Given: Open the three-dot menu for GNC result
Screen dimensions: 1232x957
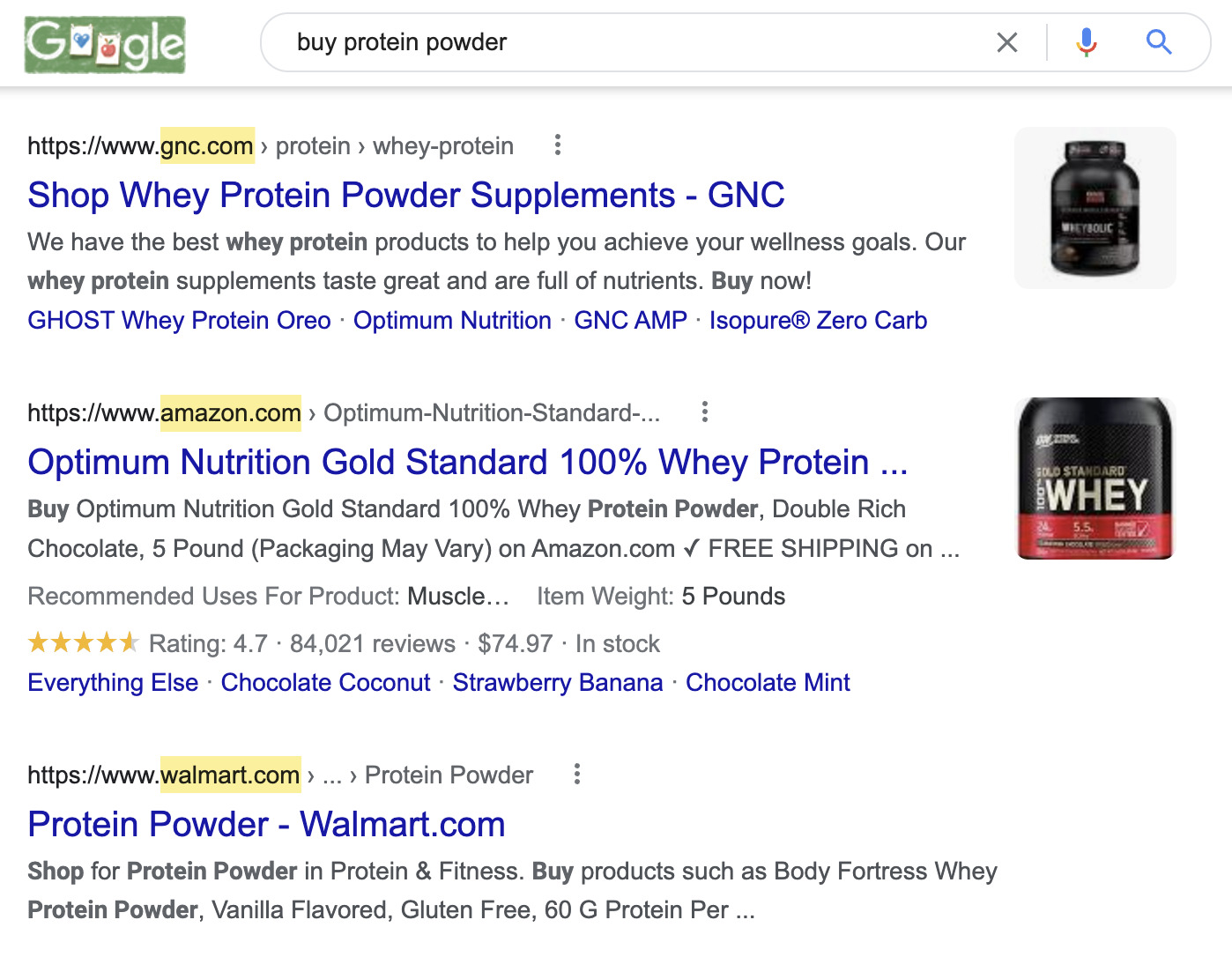Looking at the screenshot, I should (x=557, y=145).
